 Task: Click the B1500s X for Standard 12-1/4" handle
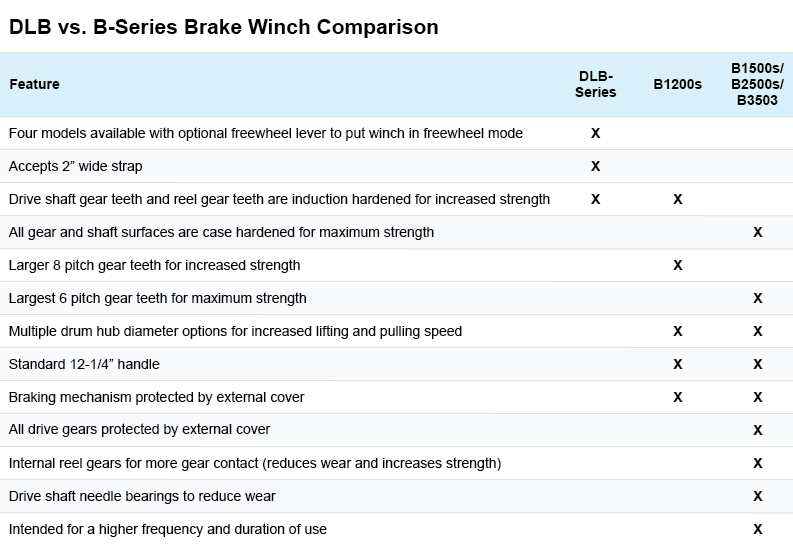pos(758,364)
